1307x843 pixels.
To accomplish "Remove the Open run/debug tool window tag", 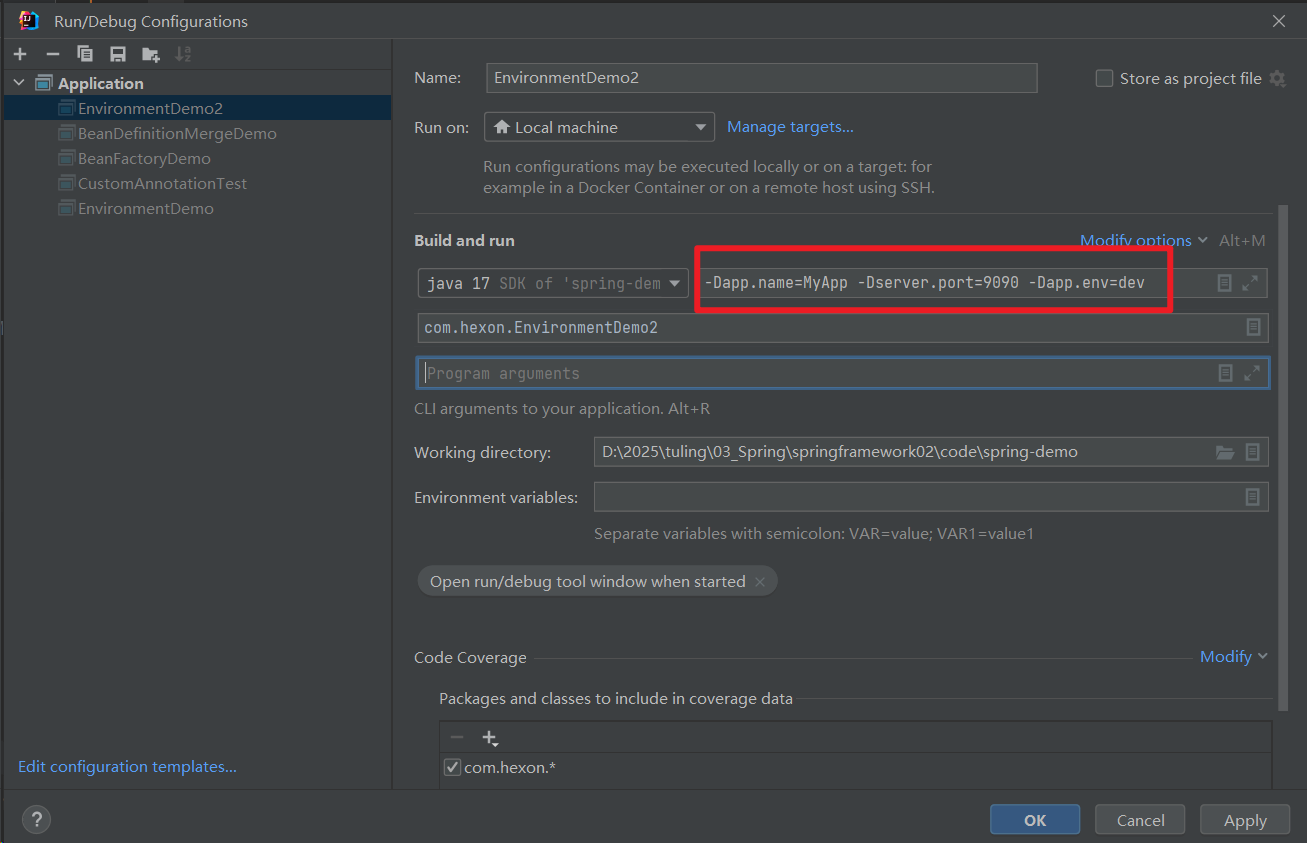I will [760, 582].
